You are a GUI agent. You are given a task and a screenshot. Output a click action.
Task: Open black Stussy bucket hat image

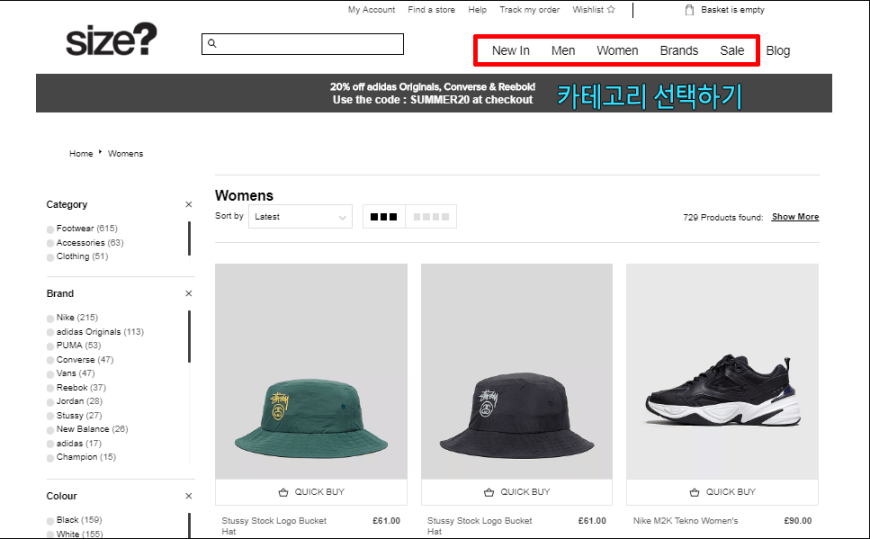click(x=517, y=371)
